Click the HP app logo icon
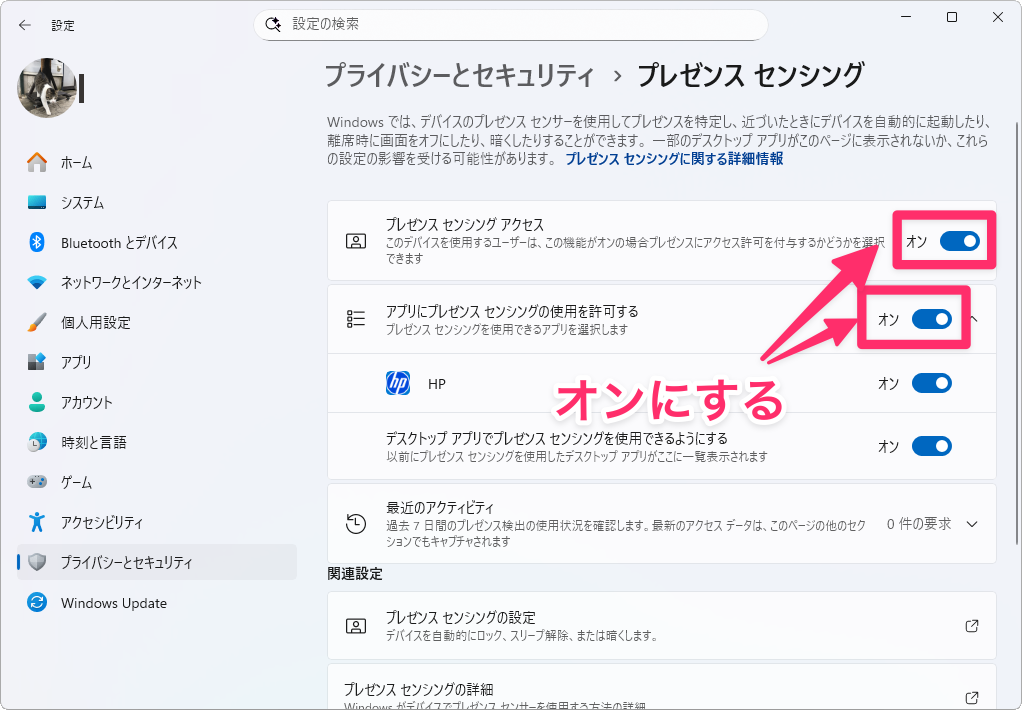1022x710 pixels. tap(398, 384)
